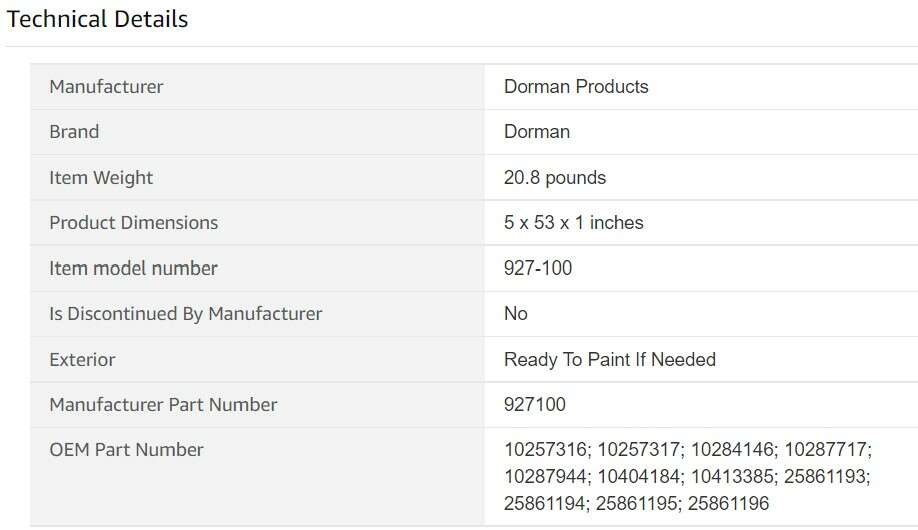Click the Technical Details heading
This screenshot has width=918, height=530.
tap(97, 19)
